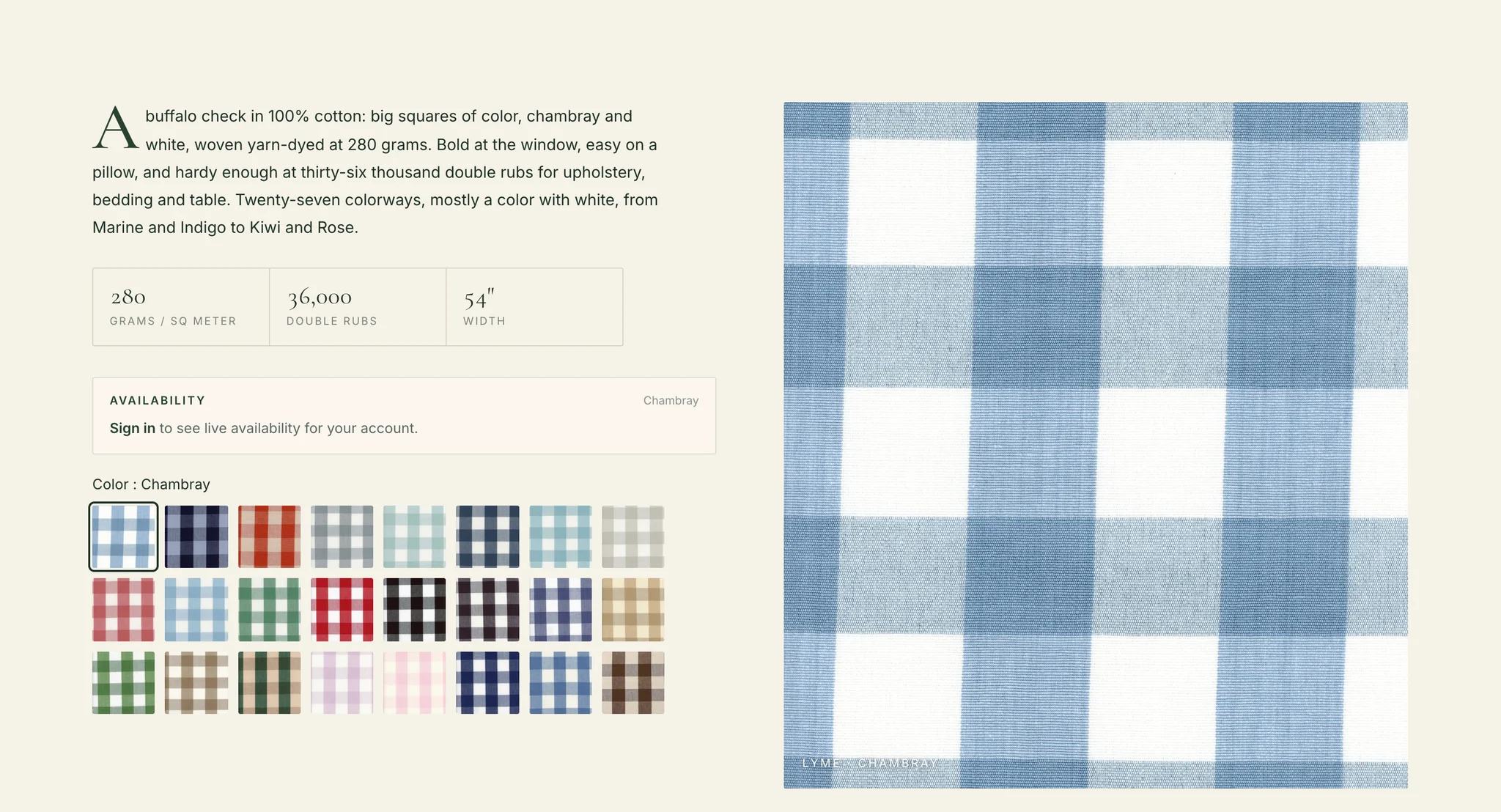The image size is (1501, 812).
Task: Select the gray and white check swatch
Action: point(342,536)
